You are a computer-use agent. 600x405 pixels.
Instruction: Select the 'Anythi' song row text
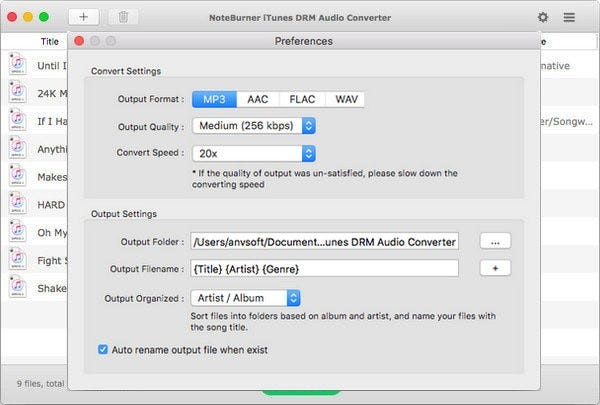pyautogui.click(x=52, y=149)
